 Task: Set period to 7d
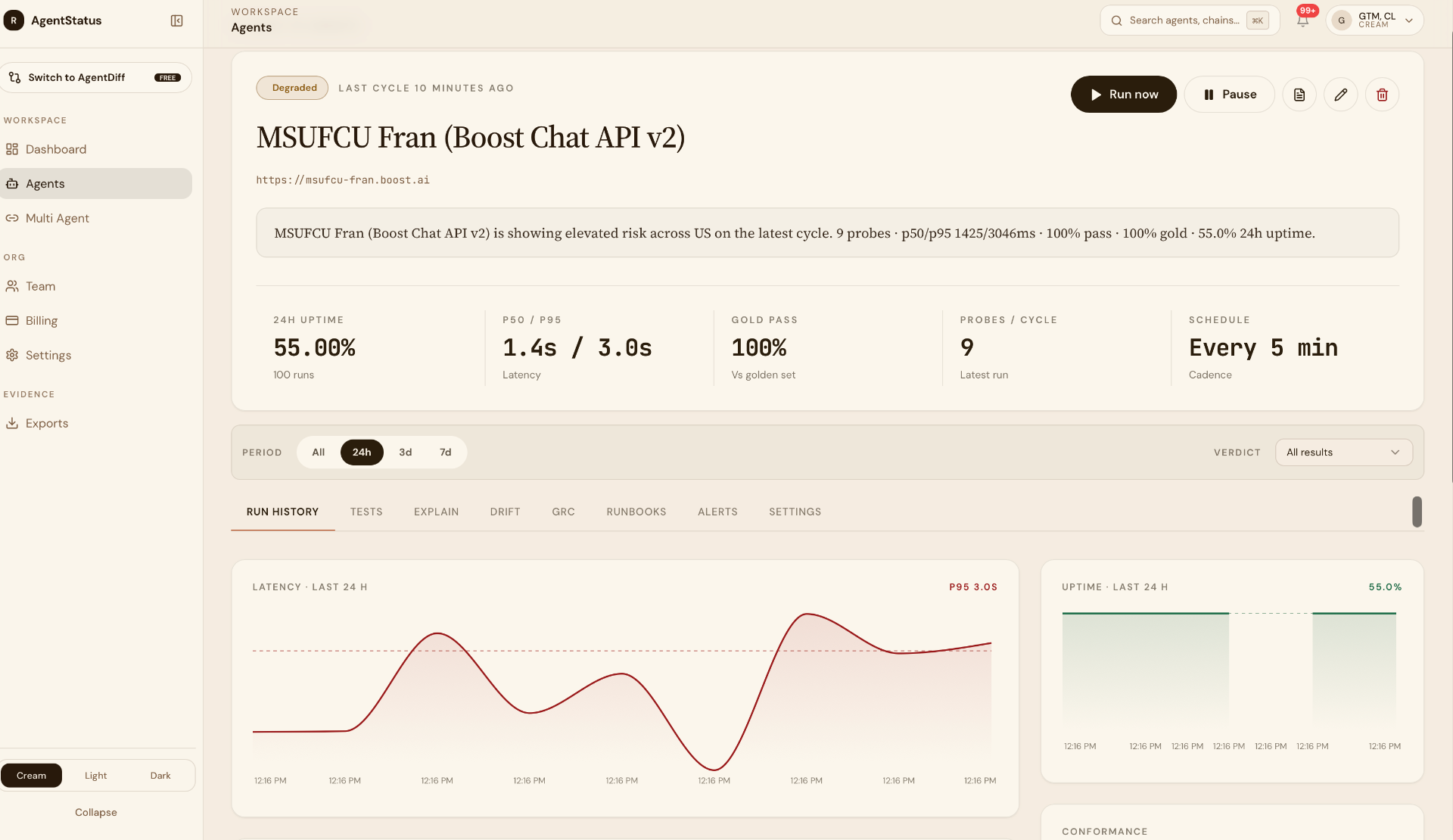(x=446, y=452)
